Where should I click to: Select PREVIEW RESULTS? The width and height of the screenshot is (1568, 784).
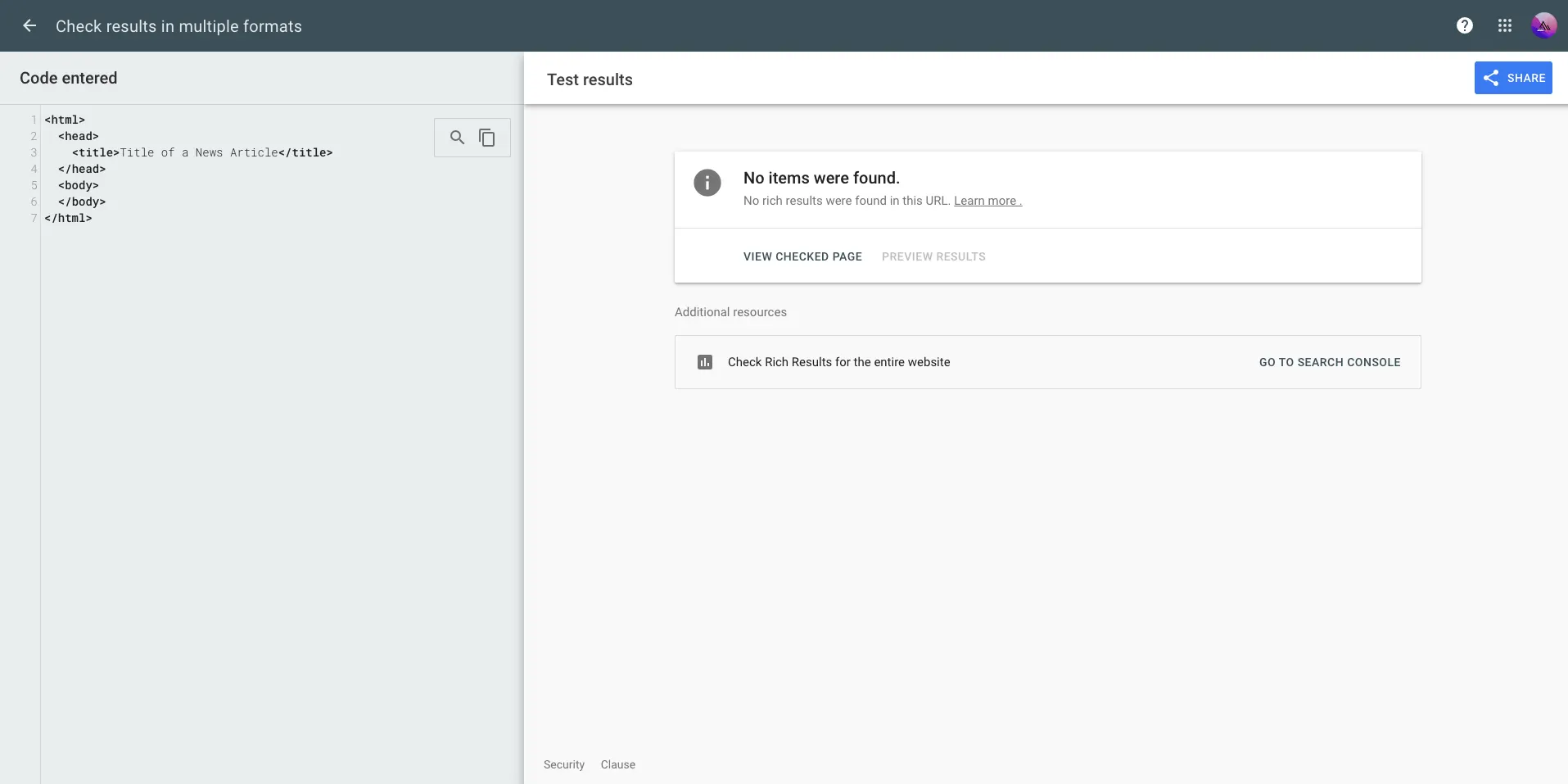pos(933,256)
